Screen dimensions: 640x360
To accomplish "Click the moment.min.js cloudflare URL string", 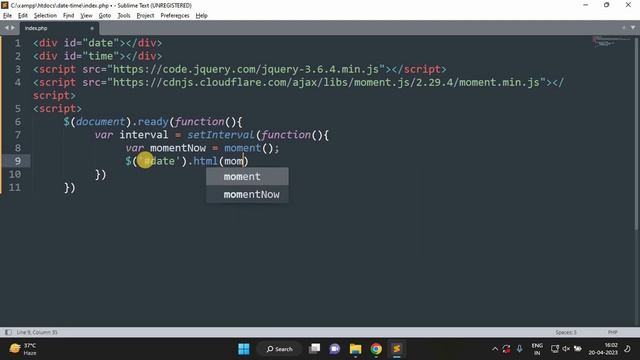I will [327, 82].
